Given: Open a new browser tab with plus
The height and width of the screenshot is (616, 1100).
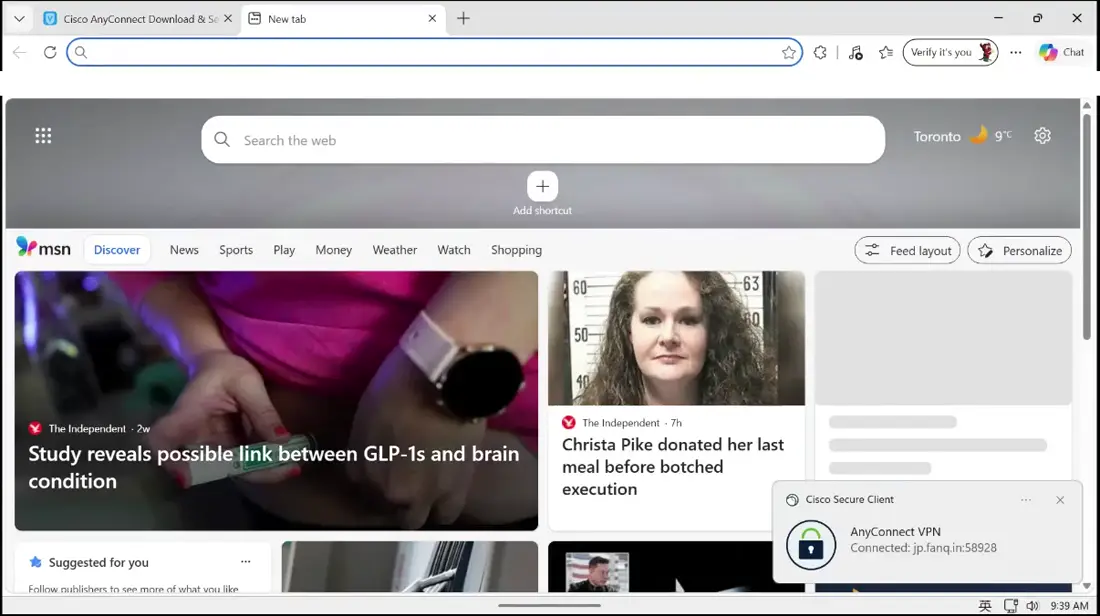Looking at the screenshot, I should click(x=463, y=19).
